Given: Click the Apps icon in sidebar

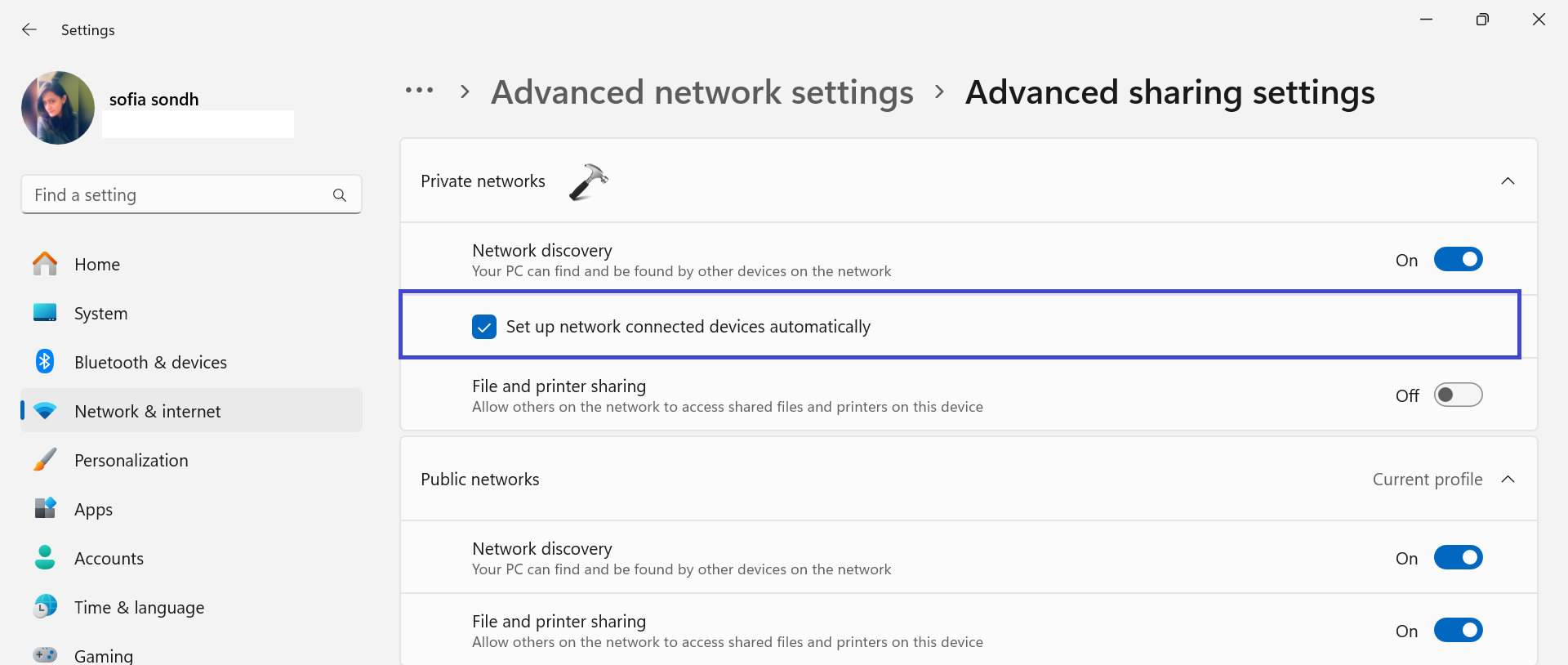Looking at the screenshot, I should [x=45, y=508].
